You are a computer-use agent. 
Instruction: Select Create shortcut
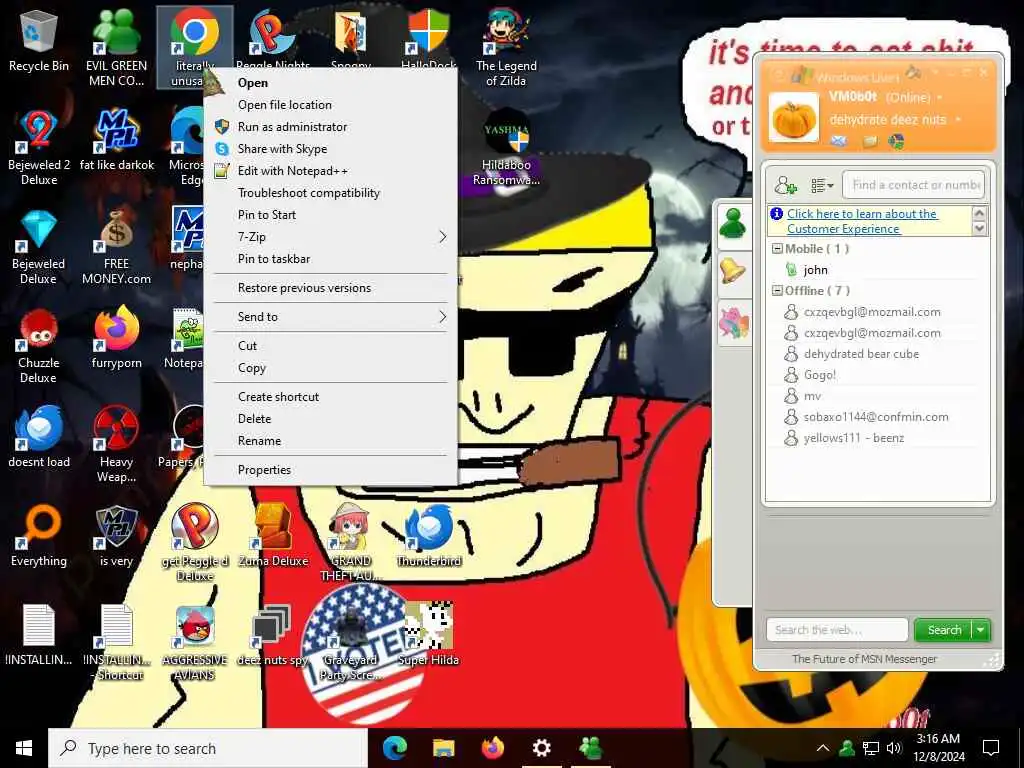278,397
